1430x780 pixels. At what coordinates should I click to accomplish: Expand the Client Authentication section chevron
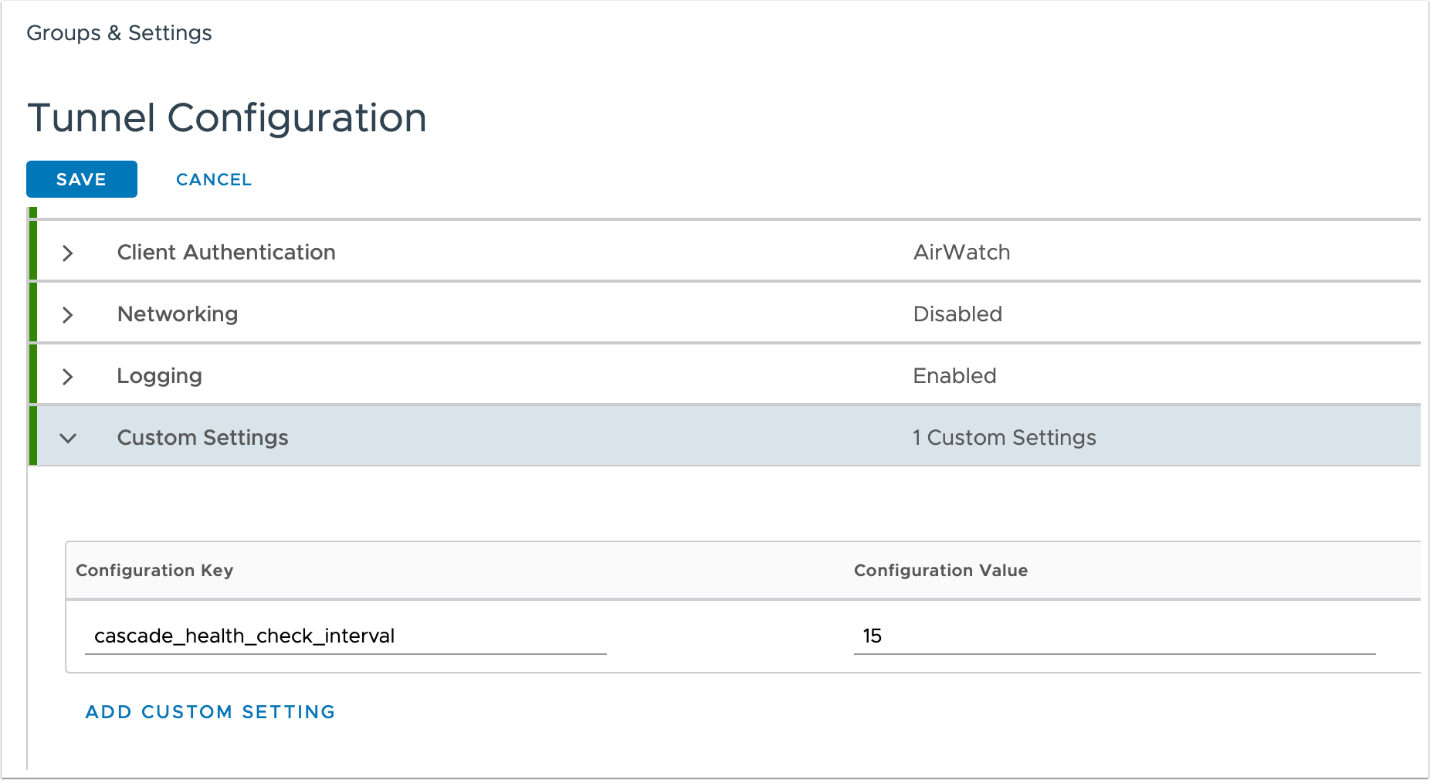(x=67, y=252)
